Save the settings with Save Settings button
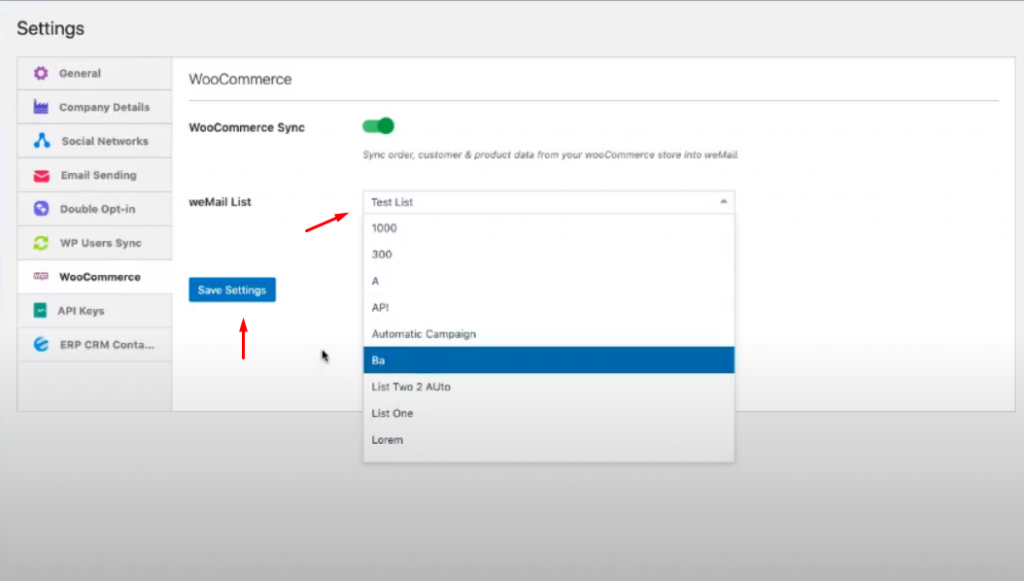 pos(232,290)
